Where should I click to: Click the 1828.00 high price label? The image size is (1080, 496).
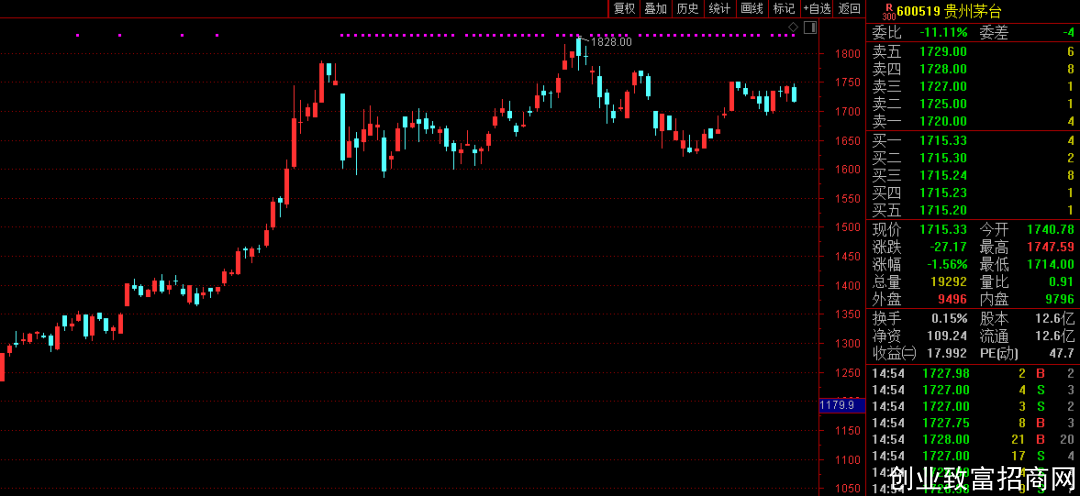pos(611,42)
